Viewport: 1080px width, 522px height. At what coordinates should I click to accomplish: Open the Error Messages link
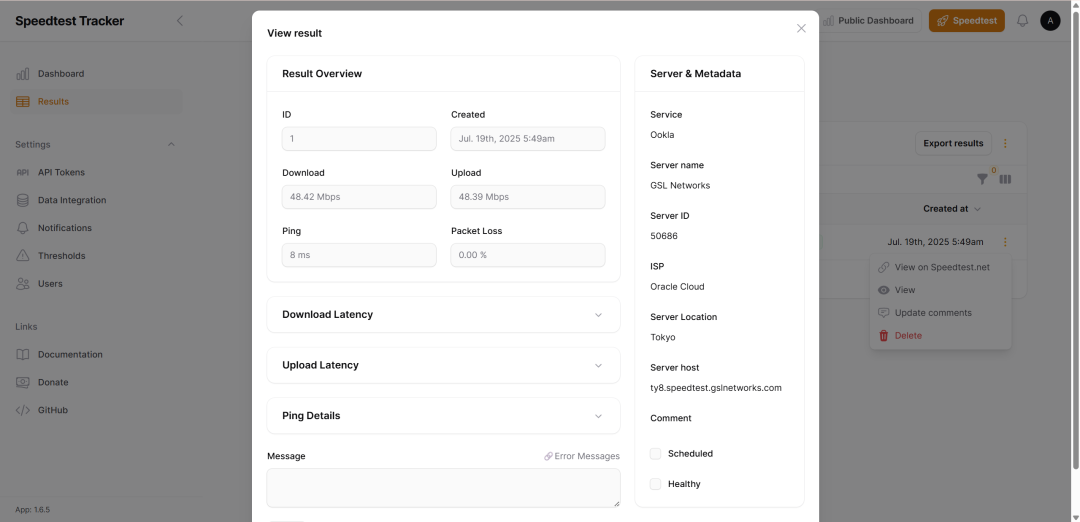[582, 456]
